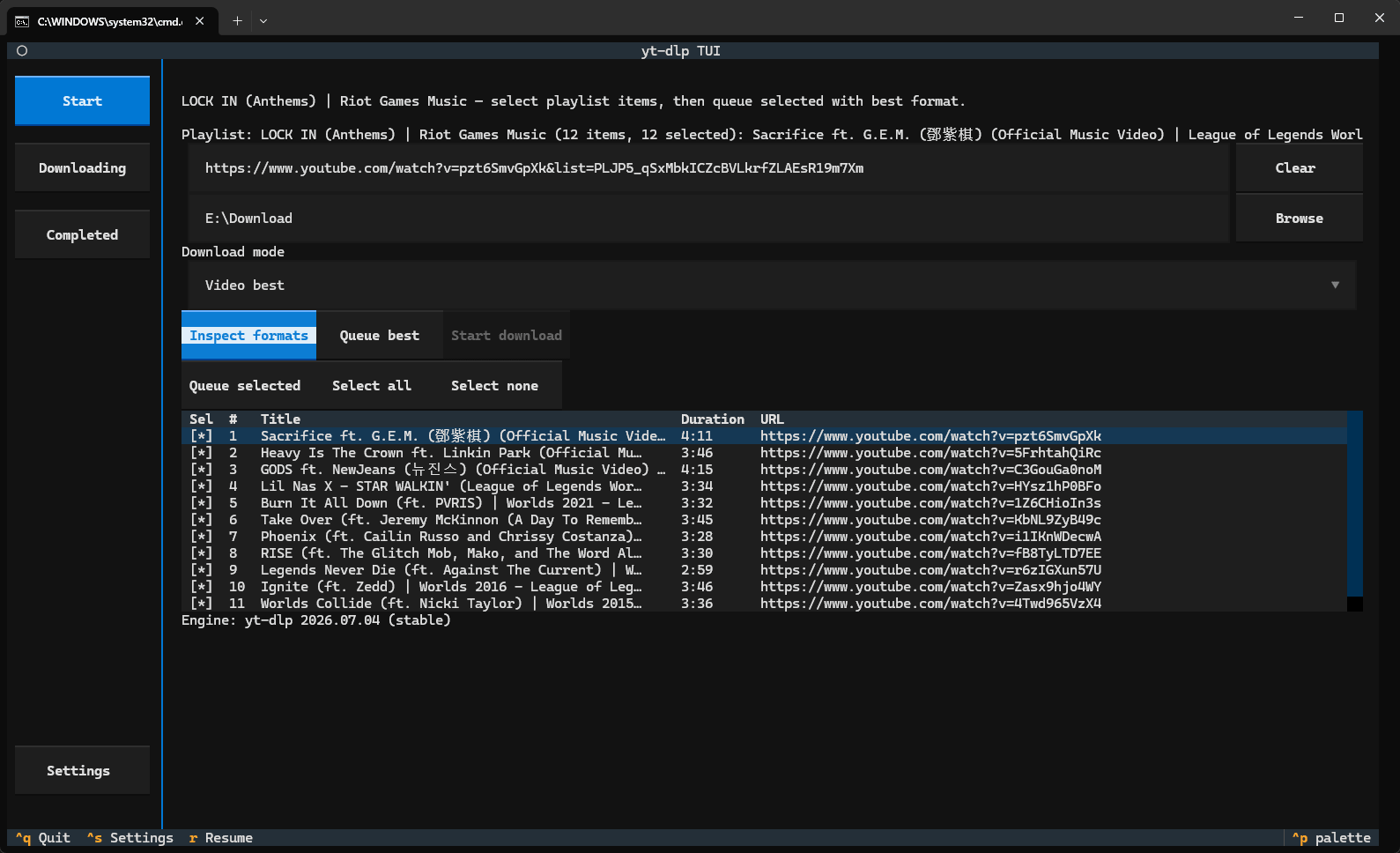Toggle selection for Sacrifice ft. G.E.M. row
1400x853 pixels.
click(202, 436)
